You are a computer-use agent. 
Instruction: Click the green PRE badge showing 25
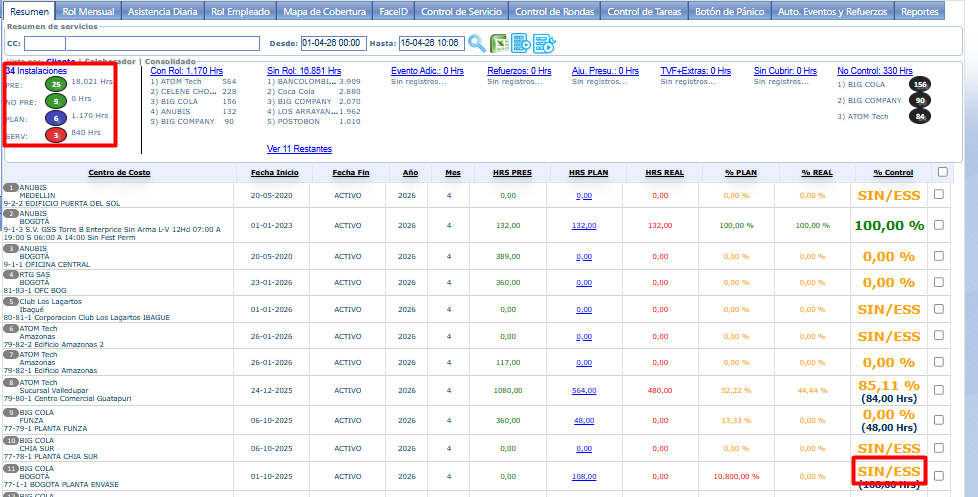pos(57,85)
